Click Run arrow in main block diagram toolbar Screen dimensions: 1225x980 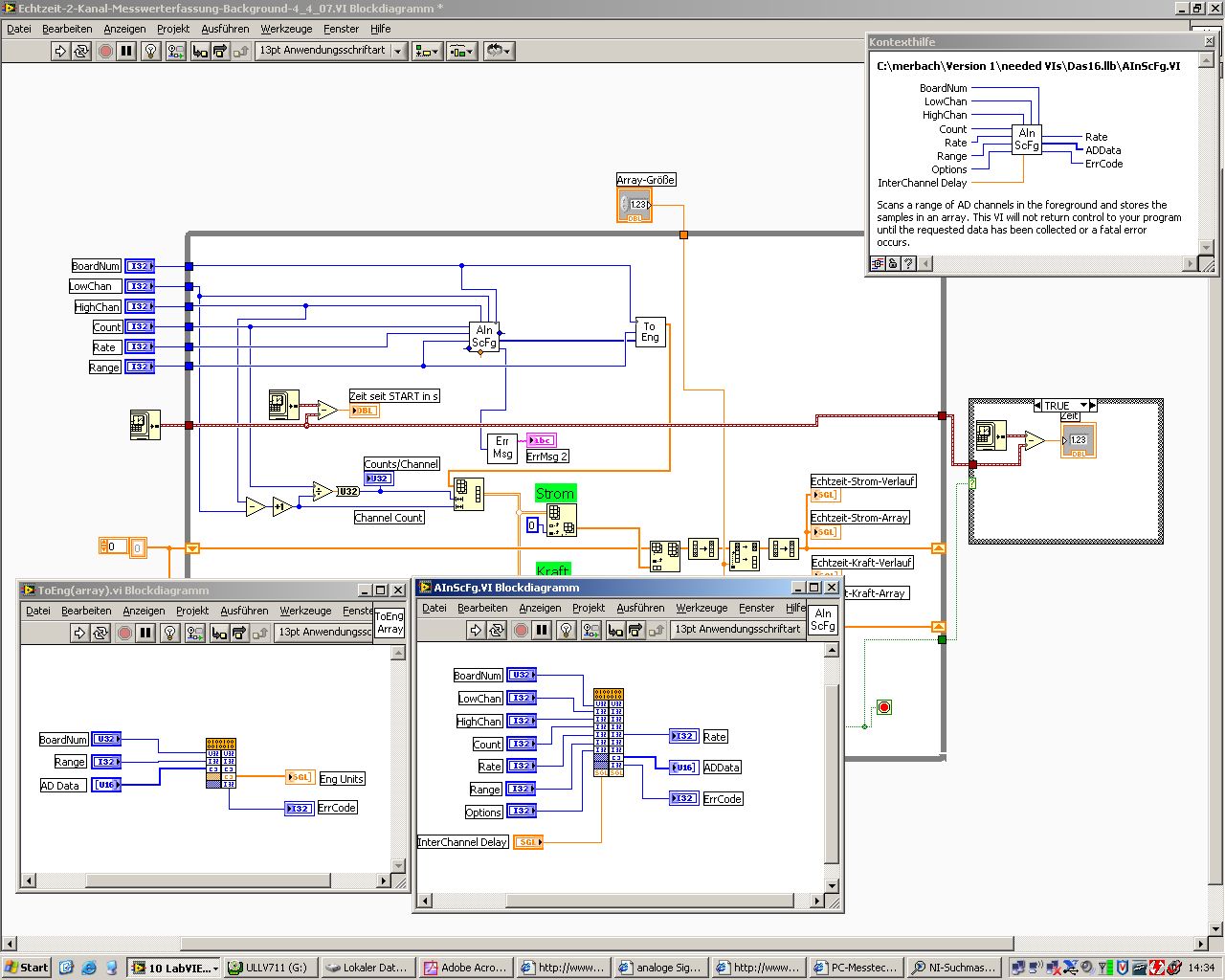point(59,51)
